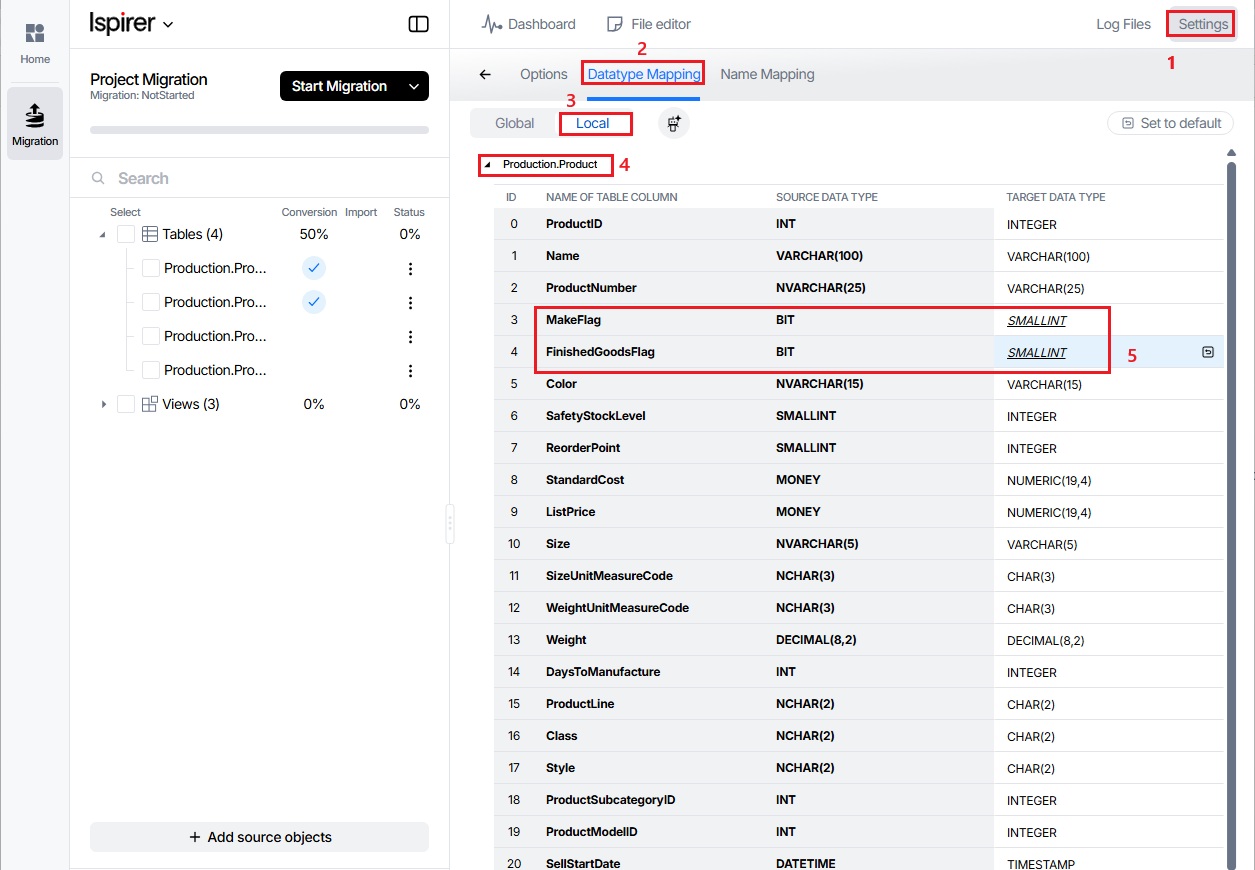Open three-dot menu of first Production table

pyautogui.click(x=410, y=269)
